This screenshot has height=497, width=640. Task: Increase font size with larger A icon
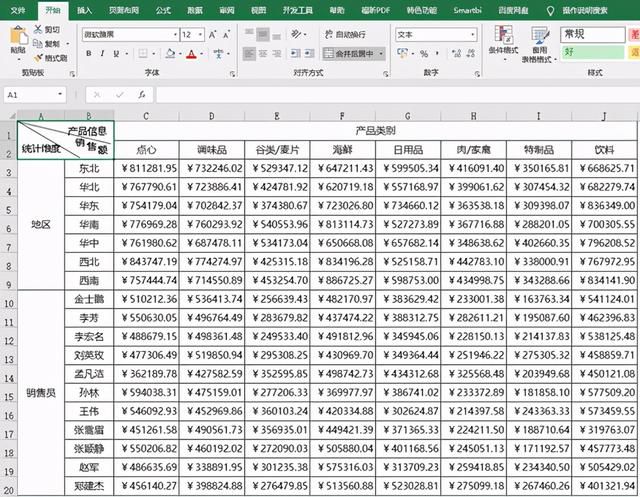[x=212, y=35]
